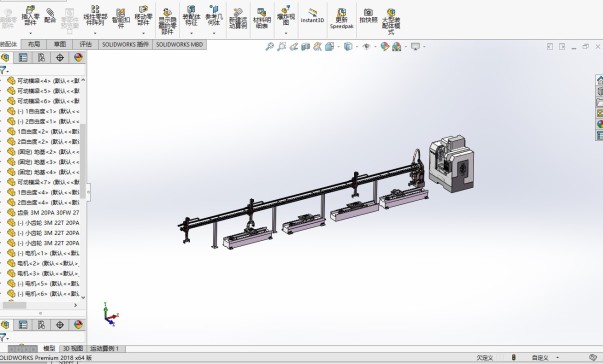Screen dimensions: 603x364
Task: Click the Previous View icon
Action: 294,47
